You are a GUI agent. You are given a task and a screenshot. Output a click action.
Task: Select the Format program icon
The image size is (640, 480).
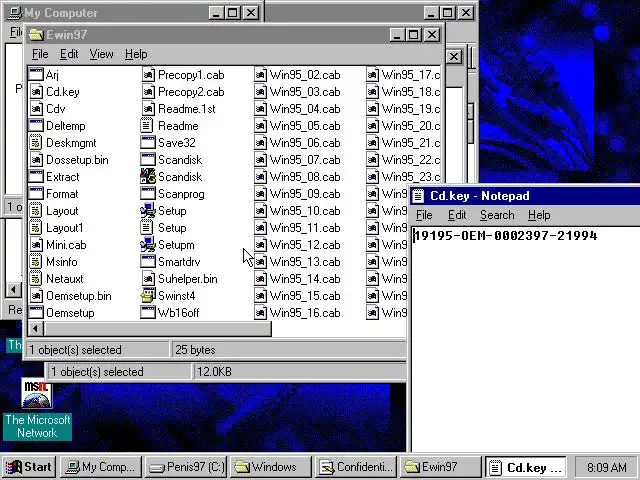point(36,194)
